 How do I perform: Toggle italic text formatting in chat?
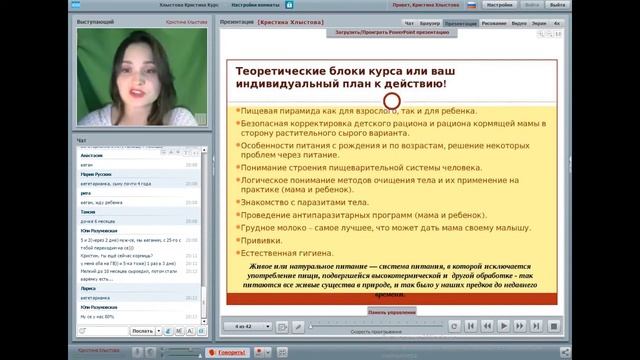click(168, 331)
